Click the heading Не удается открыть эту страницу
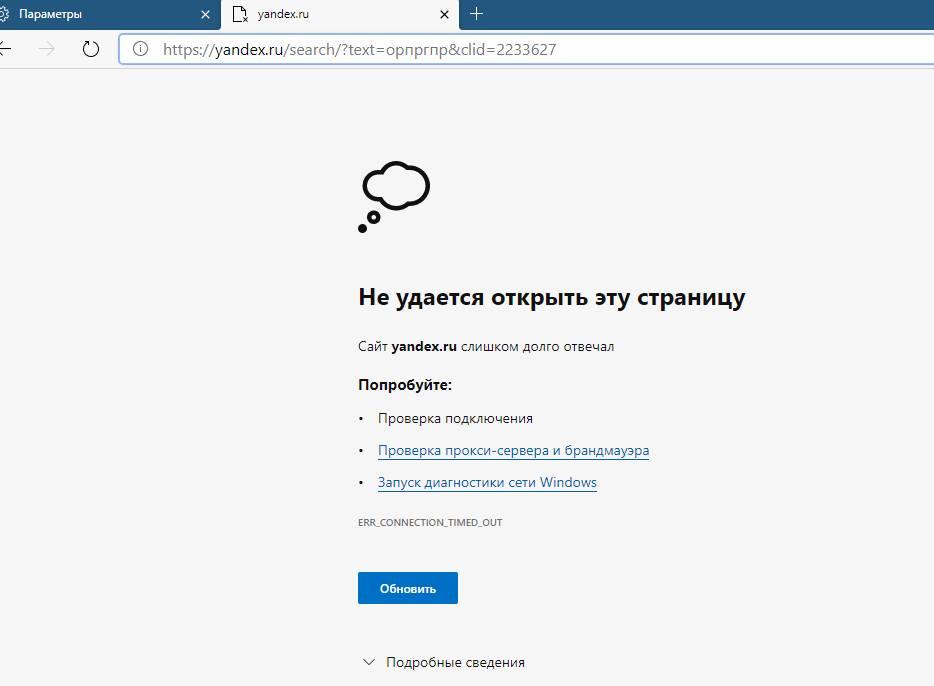 pos(552,297)
